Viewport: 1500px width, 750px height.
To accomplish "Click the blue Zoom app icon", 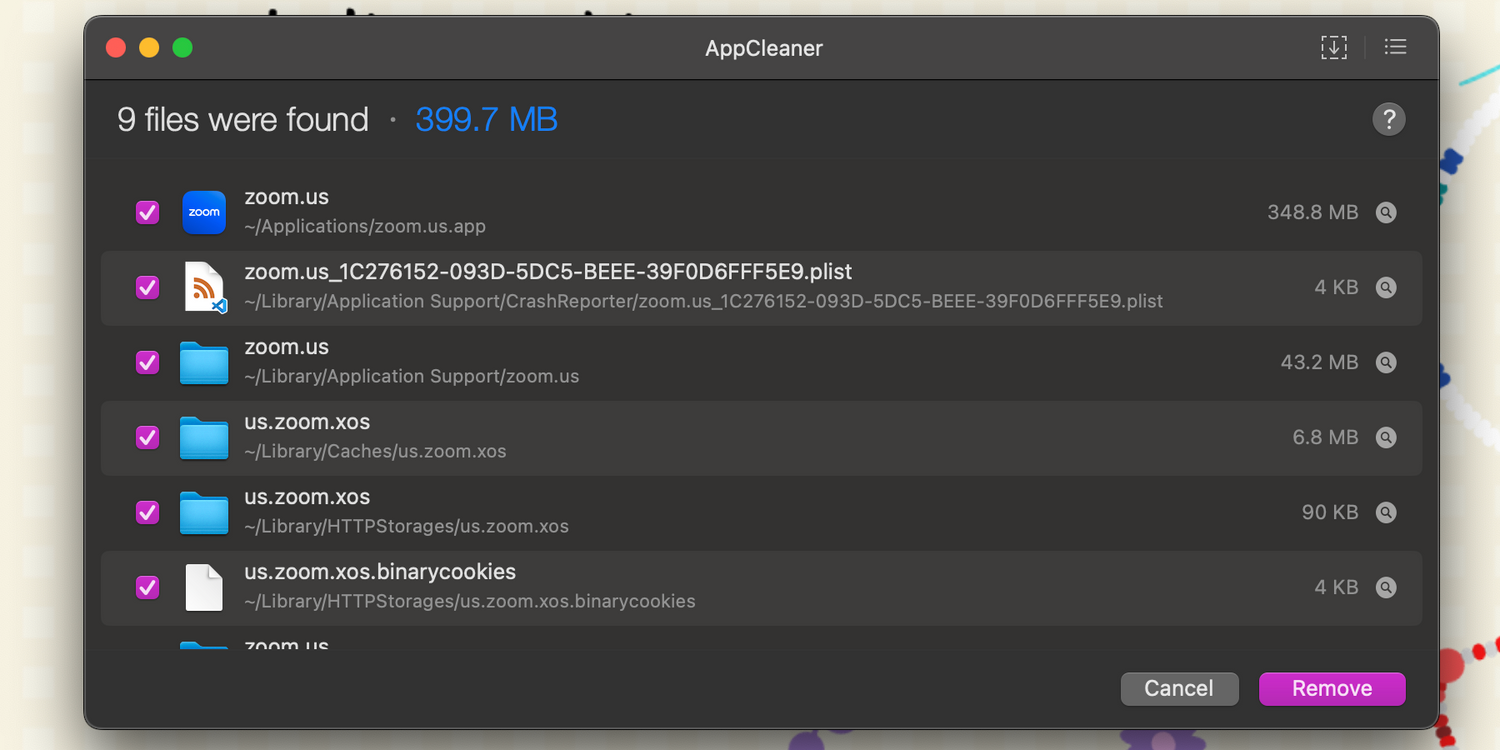I will [x=204, y=212].
